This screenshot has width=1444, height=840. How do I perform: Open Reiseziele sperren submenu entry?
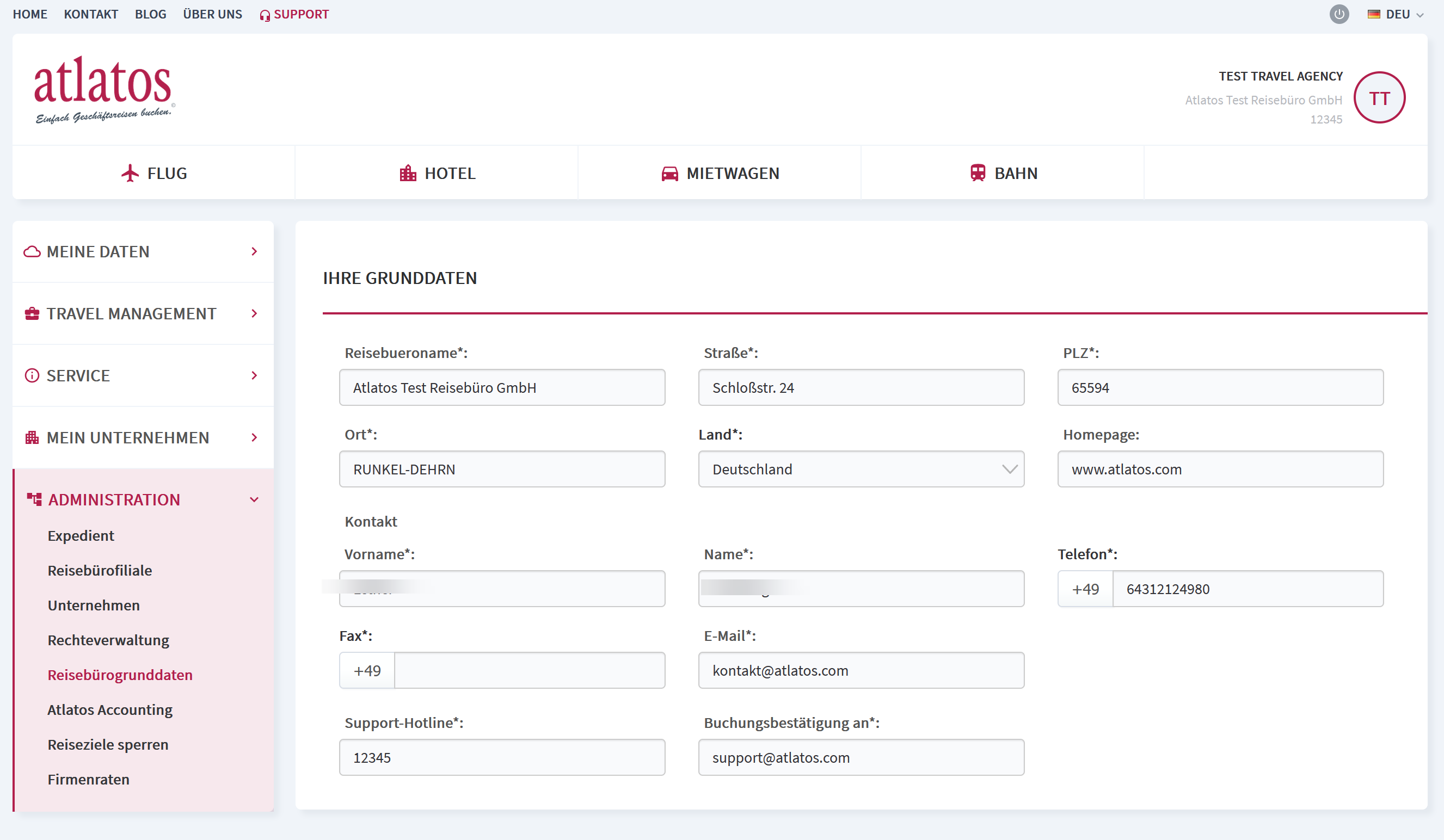[108, 745]
